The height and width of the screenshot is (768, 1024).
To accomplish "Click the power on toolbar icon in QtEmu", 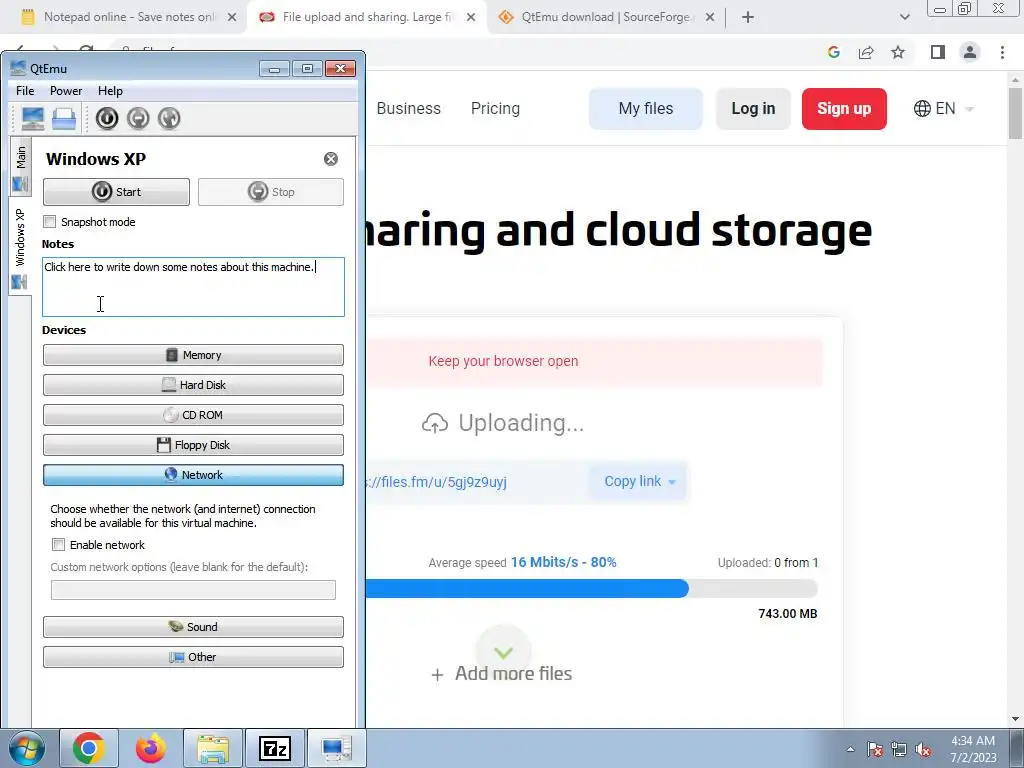I will [x=107, y=118].
